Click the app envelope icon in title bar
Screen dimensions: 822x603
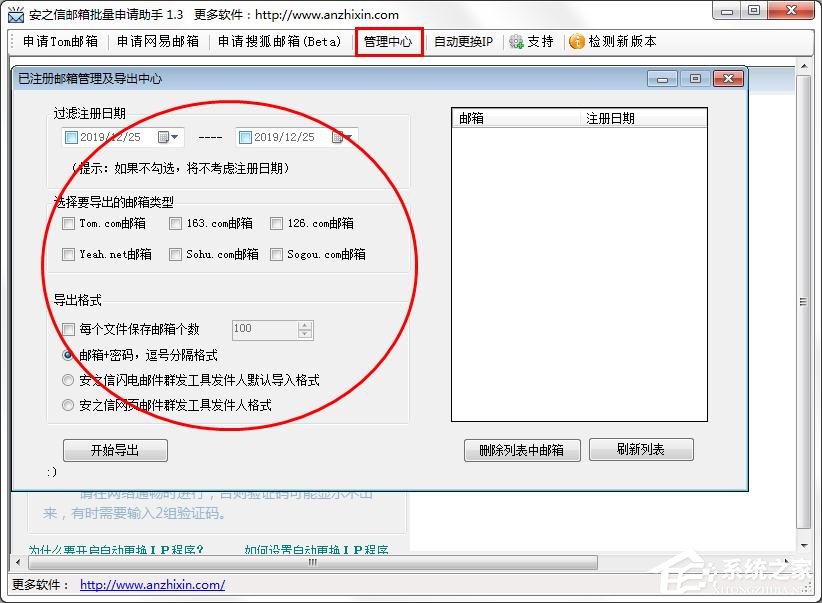click(x=16, y=15)
